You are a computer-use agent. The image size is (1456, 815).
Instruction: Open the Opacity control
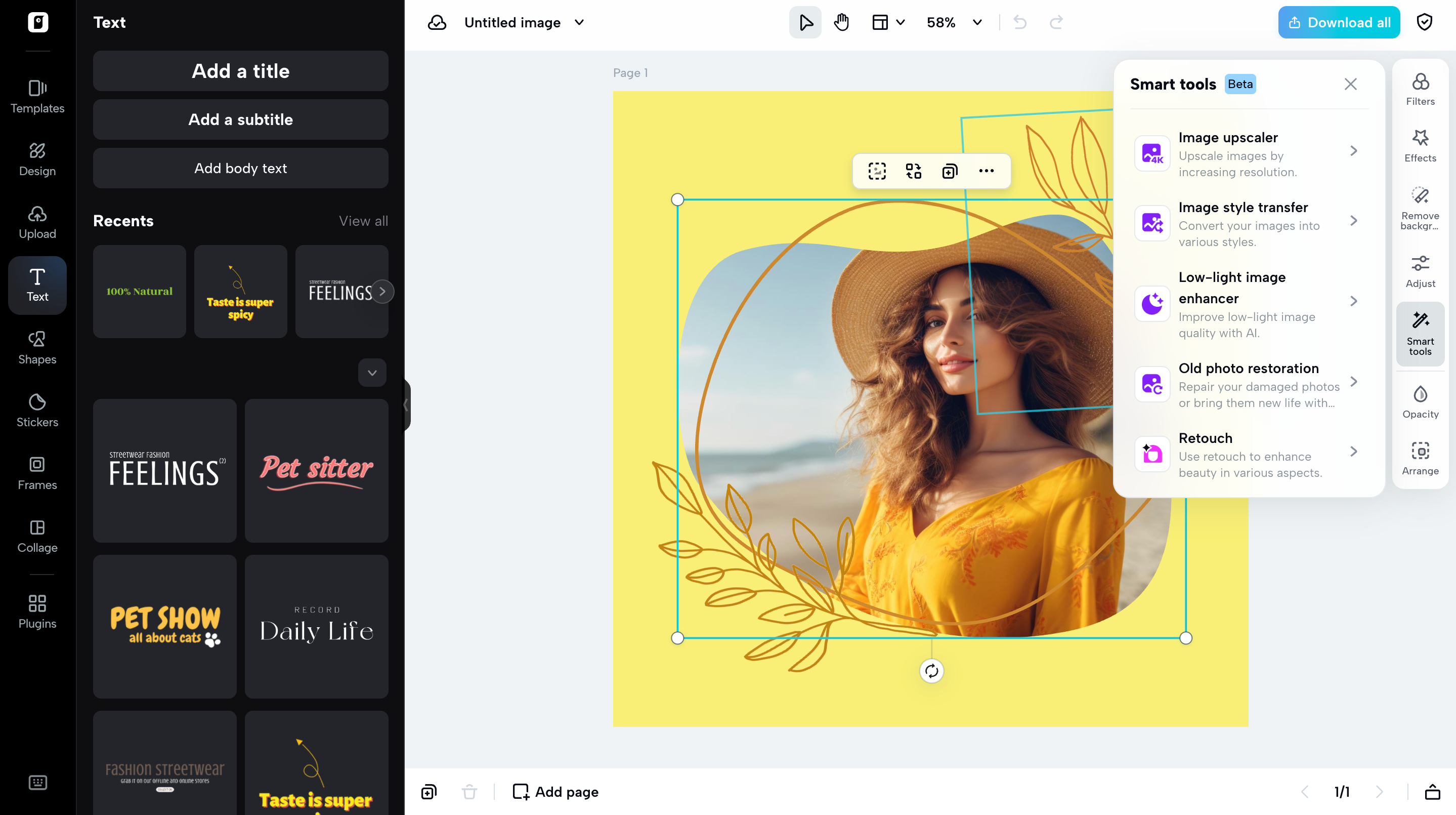coord(1421,401)
